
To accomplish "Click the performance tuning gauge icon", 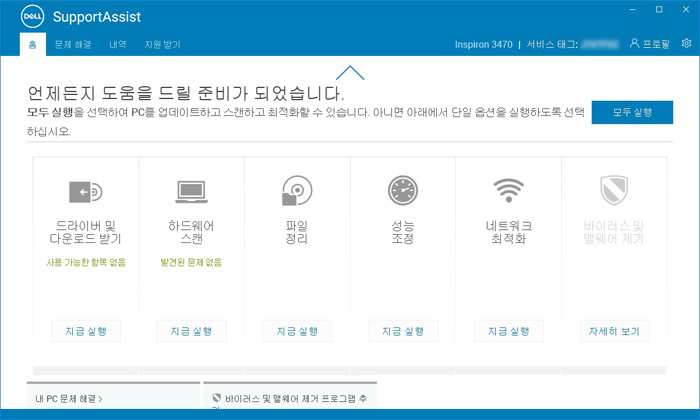I will point(403,191).
